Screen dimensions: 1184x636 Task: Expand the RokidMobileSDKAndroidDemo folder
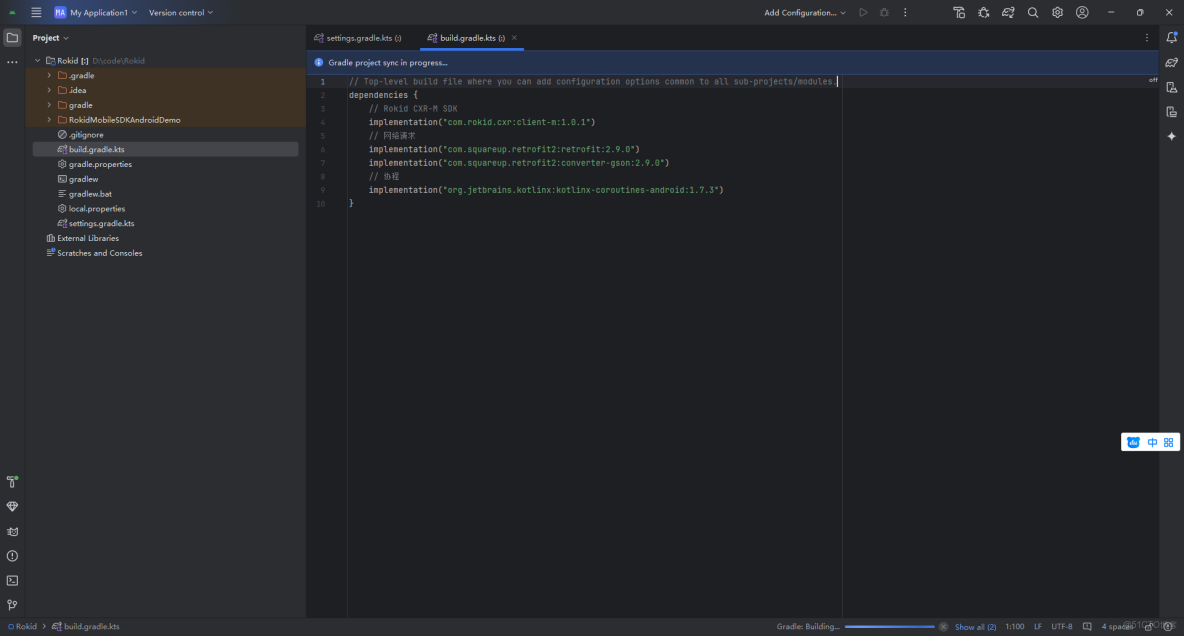49,120
